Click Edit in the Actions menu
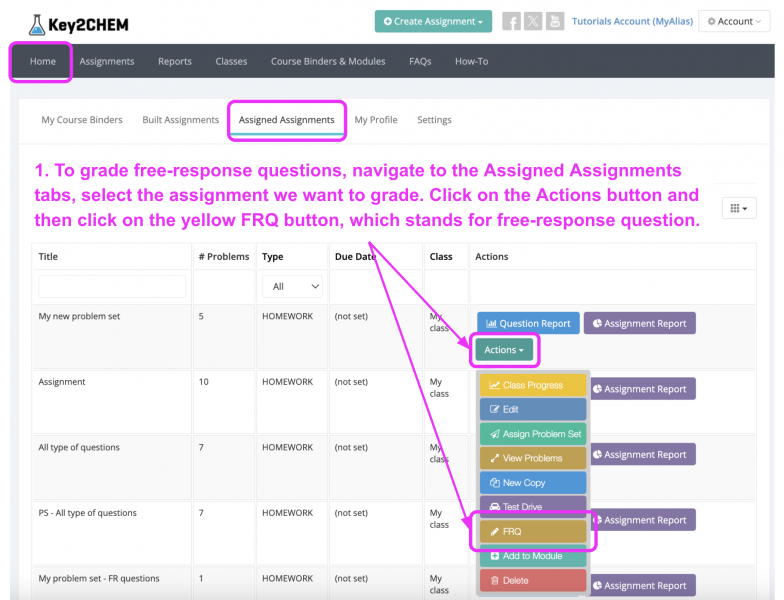Viewport: 784px width, 600px height. (533, 409)
